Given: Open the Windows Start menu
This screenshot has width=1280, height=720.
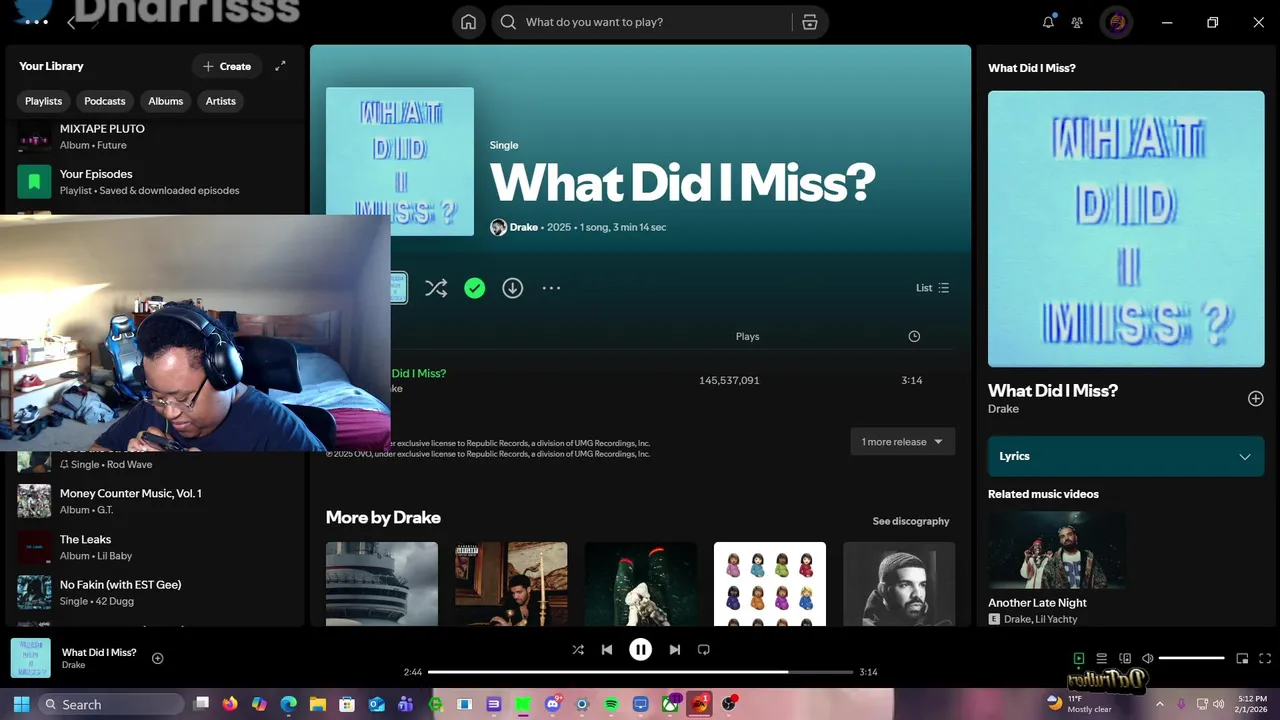Looking at the screenshot, I should [x=21, y=704].
